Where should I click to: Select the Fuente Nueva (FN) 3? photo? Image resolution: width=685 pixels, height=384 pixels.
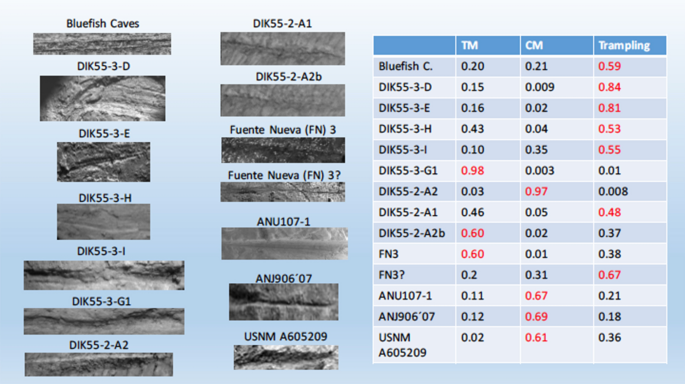point(283,192)
